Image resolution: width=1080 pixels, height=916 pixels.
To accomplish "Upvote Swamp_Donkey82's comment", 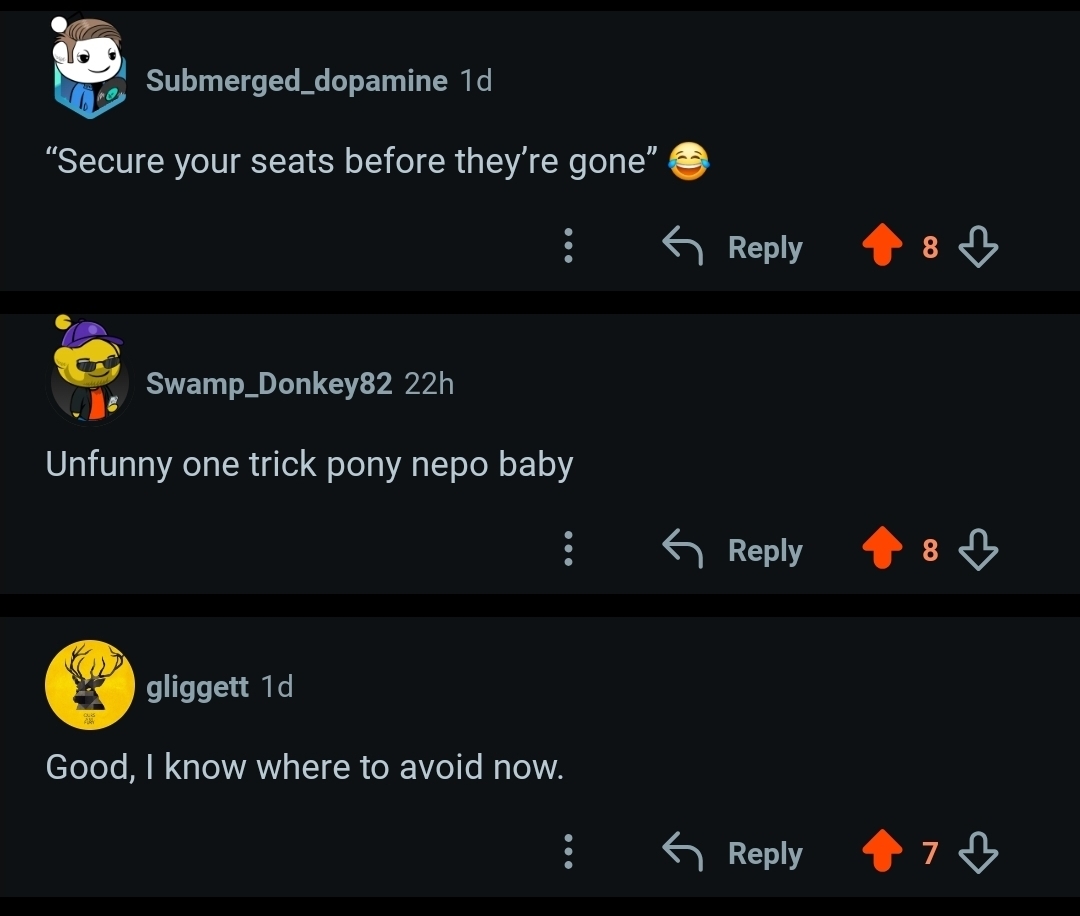I will [881, 550].
